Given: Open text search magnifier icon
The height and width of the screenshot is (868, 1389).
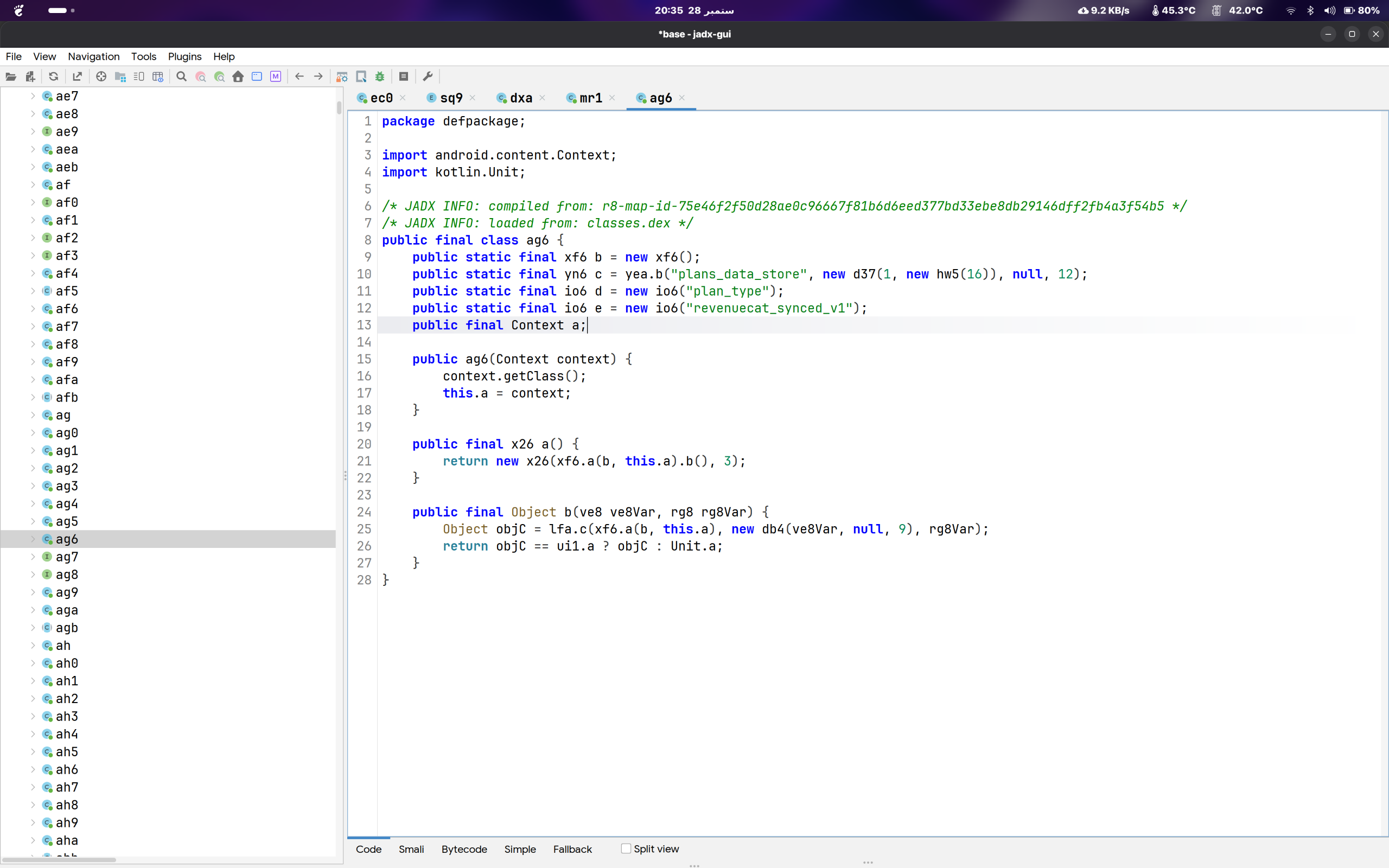Looking at the screenshot, I should point(181,76).
